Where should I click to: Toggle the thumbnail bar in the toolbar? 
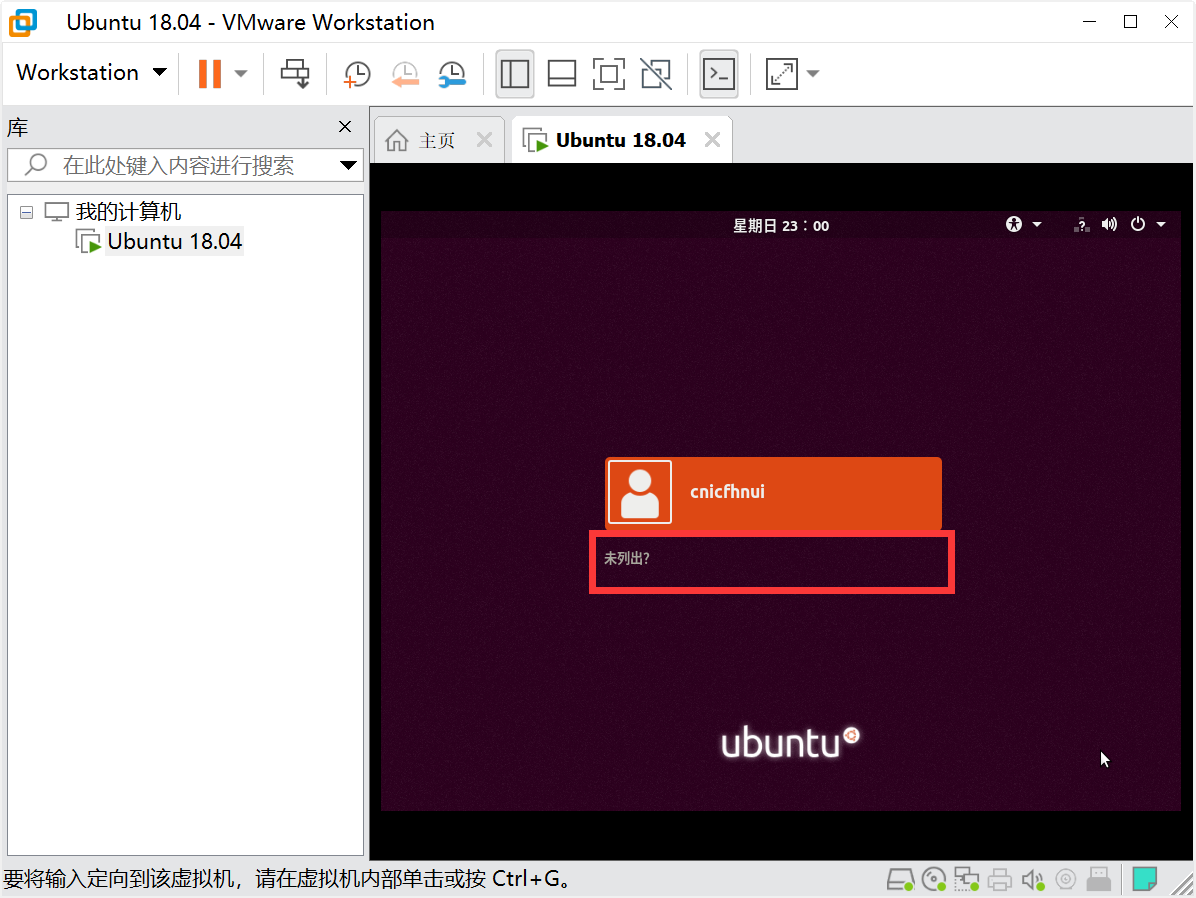pyautogui.click(x=561, y=74)
